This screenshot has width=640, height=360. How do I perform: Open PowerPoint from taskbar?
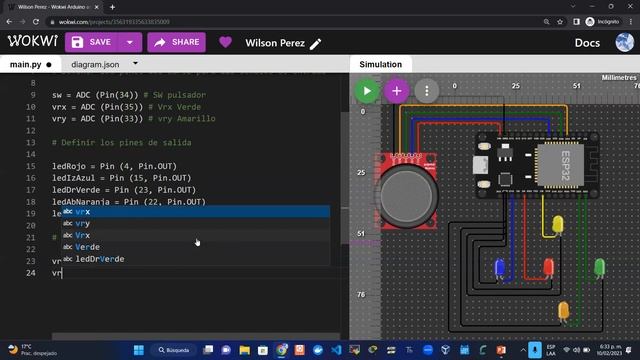501,350
